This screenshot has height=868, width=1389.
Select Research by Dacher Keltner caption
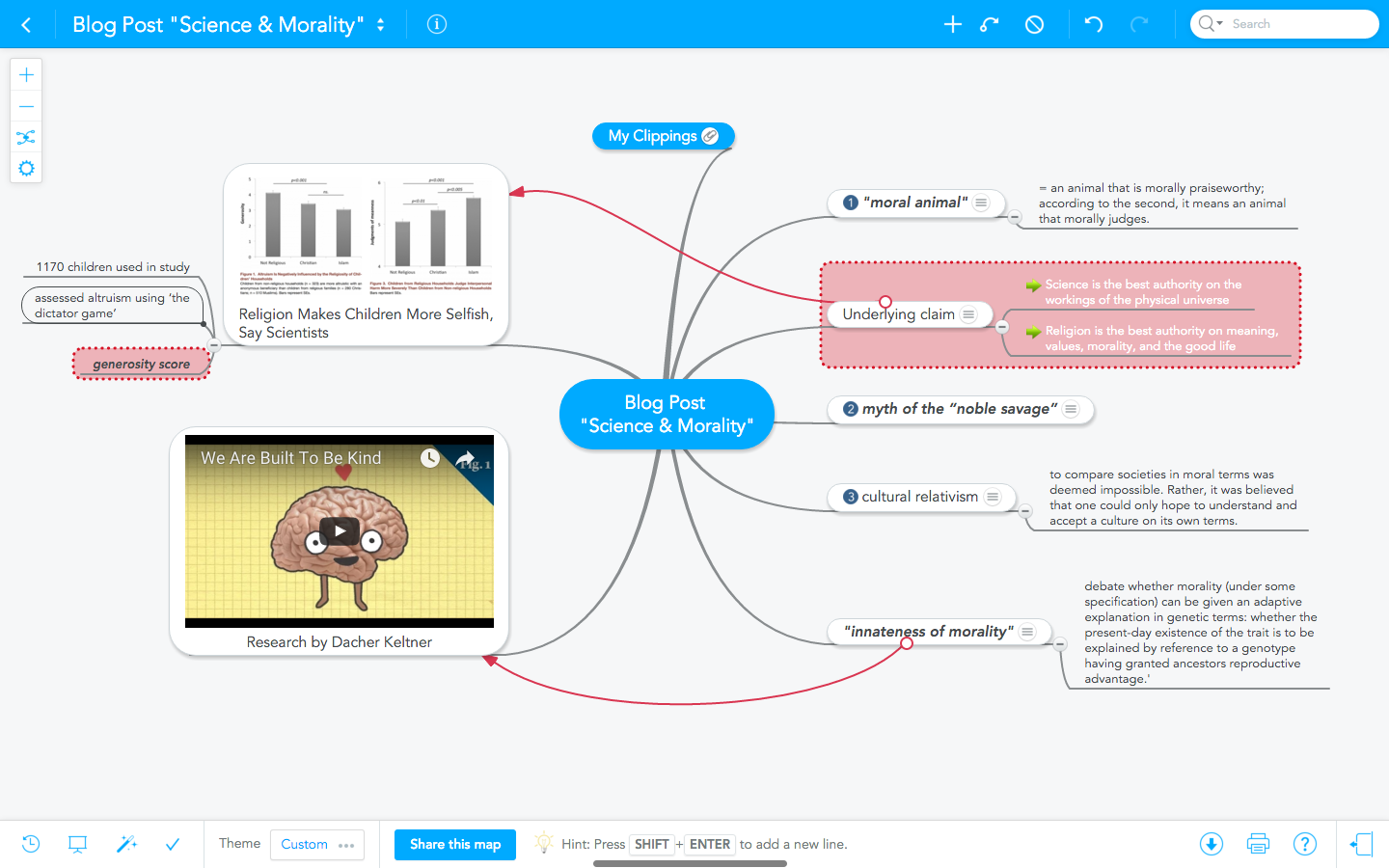pos(340,642)
